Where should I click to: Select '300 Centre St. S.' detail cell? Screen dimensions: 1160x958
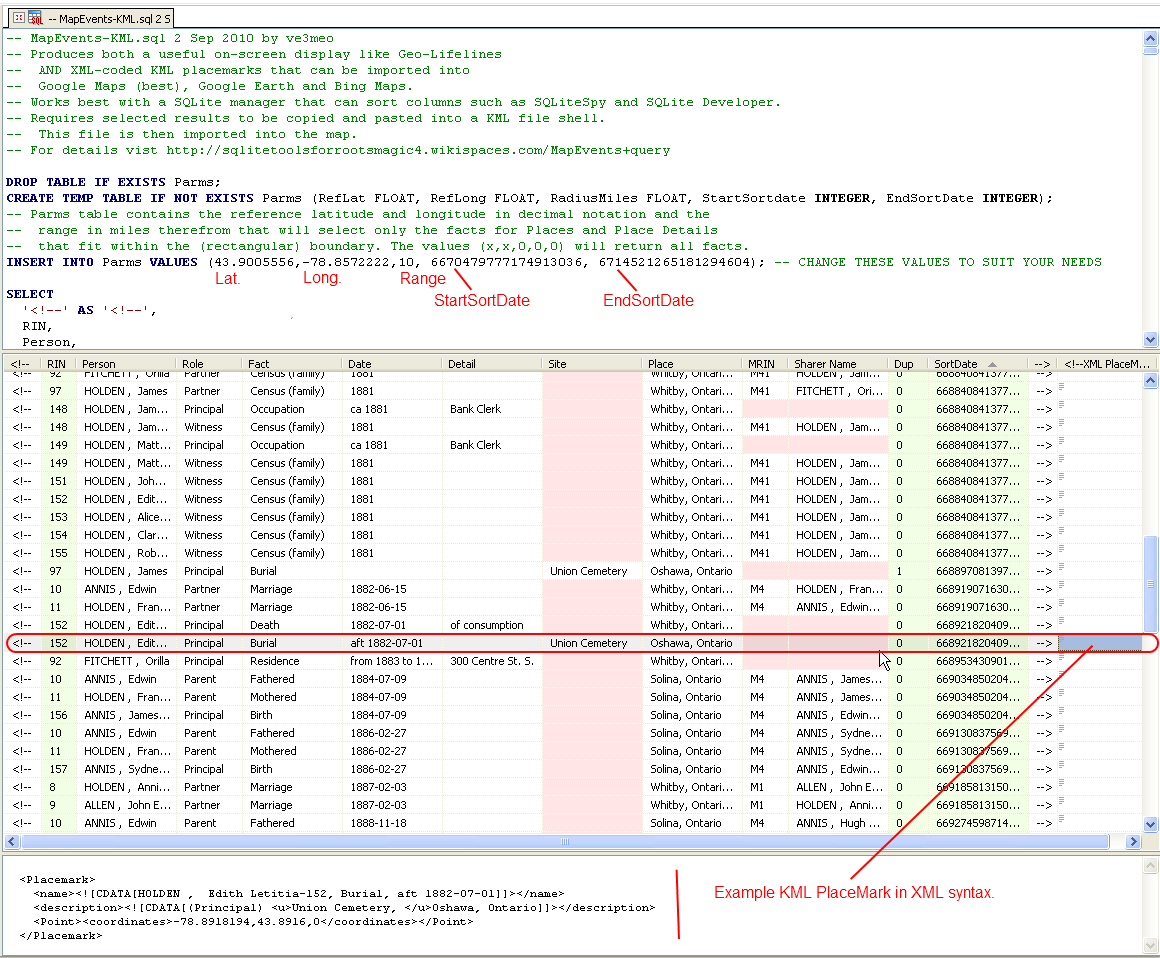click(492, 661)
